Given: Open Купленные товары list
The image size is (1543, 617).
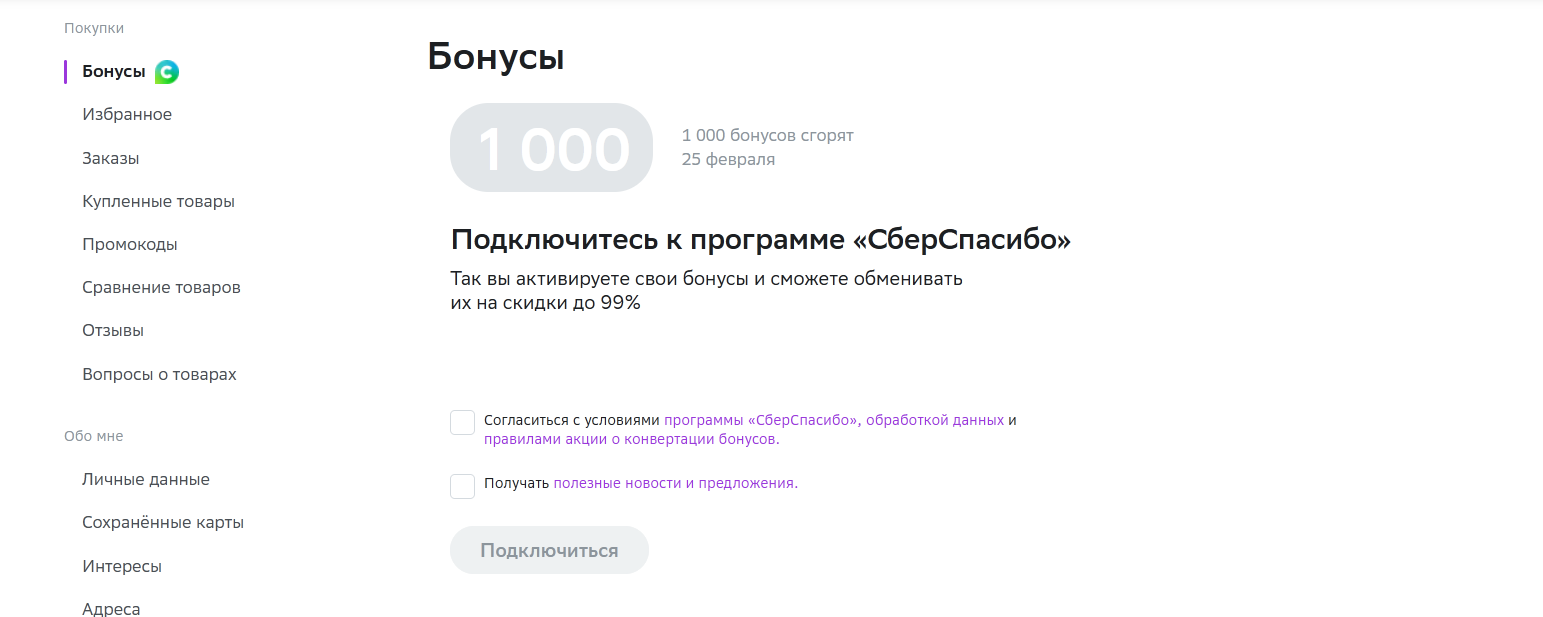Looking at the screenshot, I should click(158, 201).
